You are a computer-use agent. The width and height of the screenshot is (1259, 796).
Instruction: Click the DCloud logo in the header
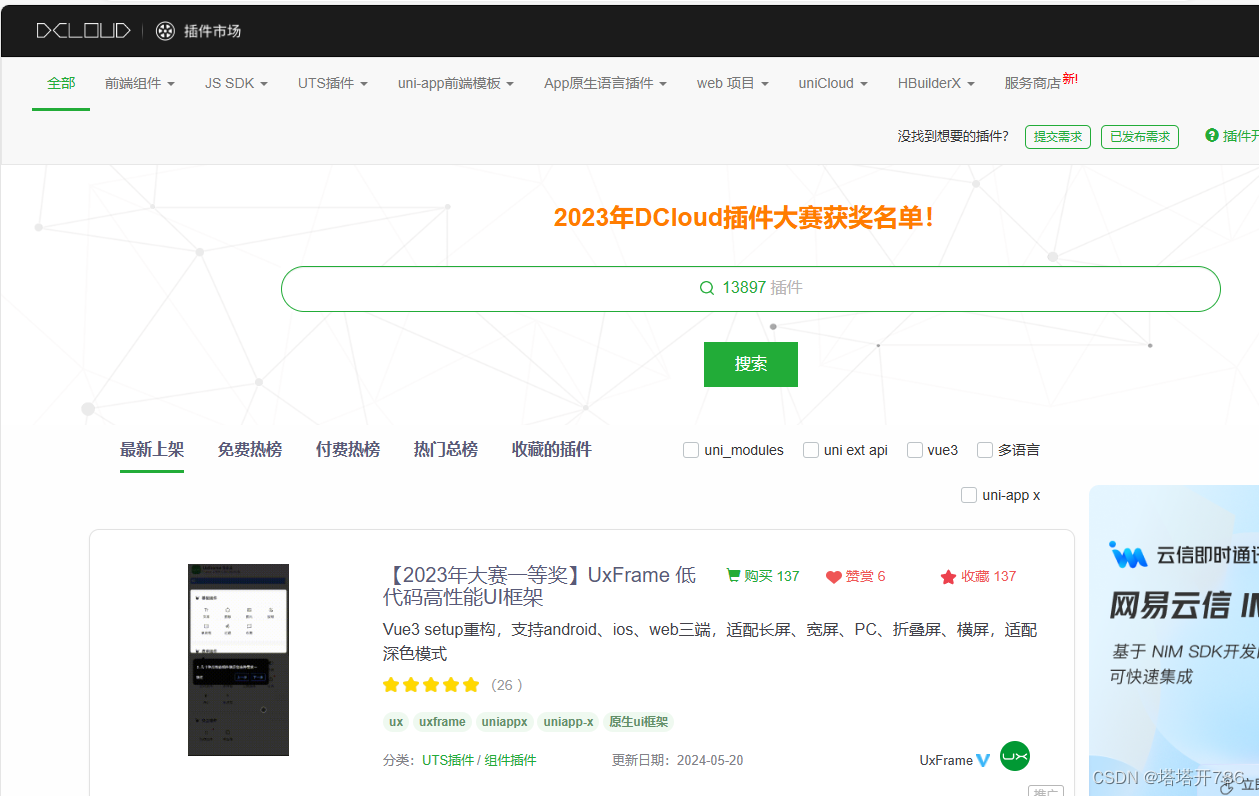click(83, 31)
